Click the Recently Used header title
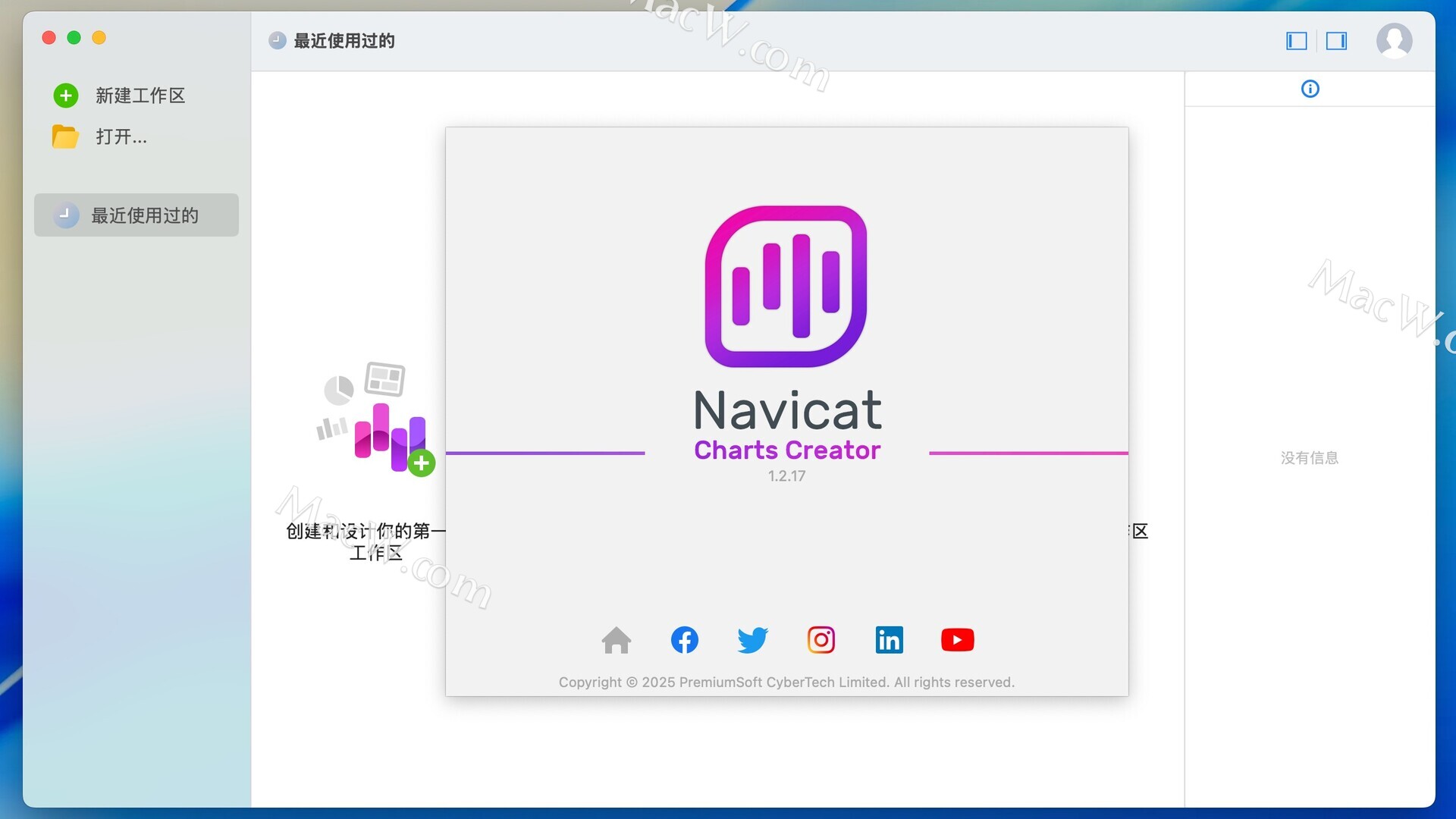The image size is (1456, 819). click(x=344, y=41)
